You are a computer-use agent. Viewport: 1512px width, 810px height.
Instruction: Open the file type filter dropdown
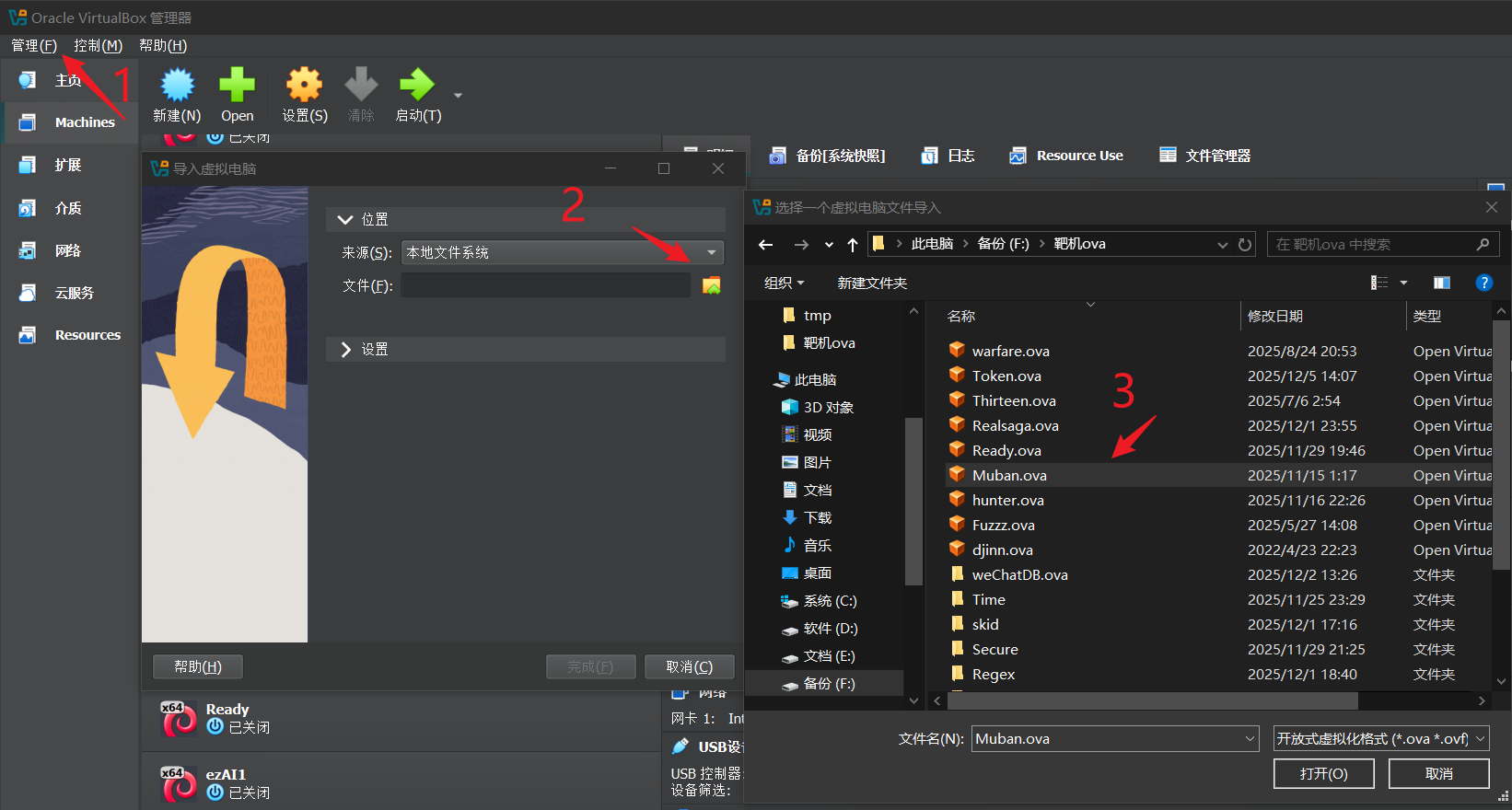[1380, 739]
